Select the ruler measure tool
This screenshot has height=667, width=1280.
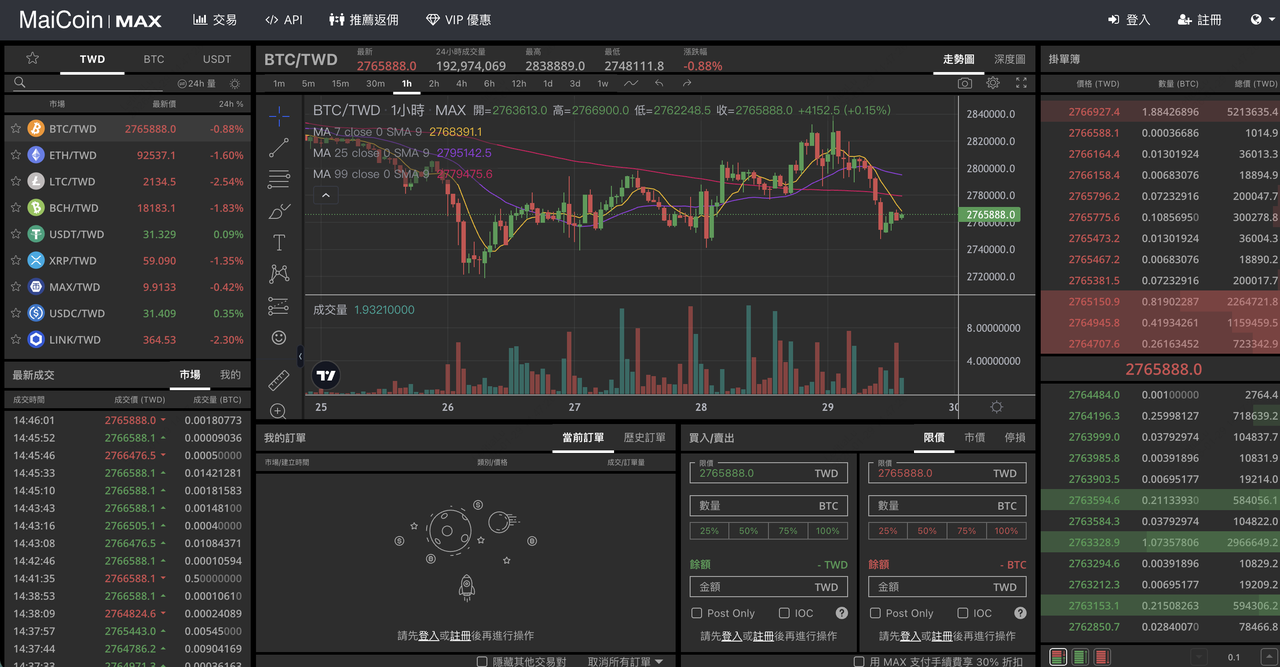(279, 379)
